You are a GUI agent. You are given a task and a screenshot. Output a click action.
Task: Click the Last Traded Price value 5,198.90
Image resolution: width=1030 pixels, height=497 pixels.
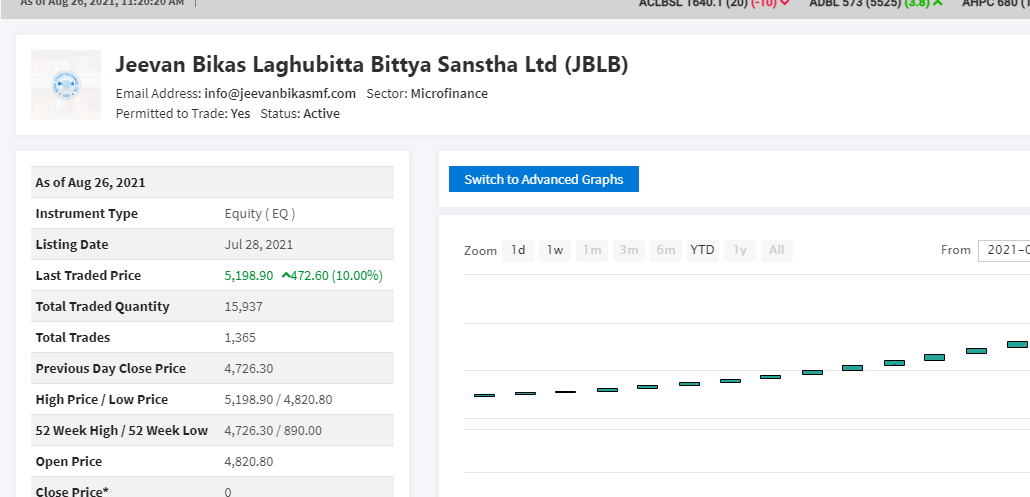pyautogui.click(x=249, y=276)
